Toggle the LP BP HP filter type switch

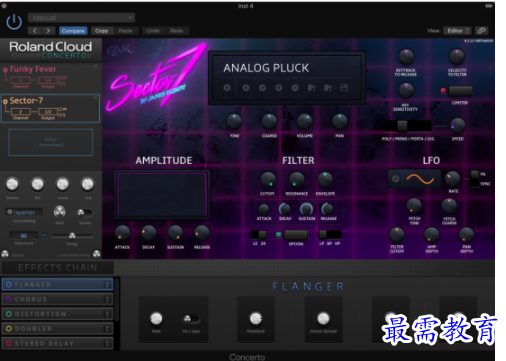(330, 234)
